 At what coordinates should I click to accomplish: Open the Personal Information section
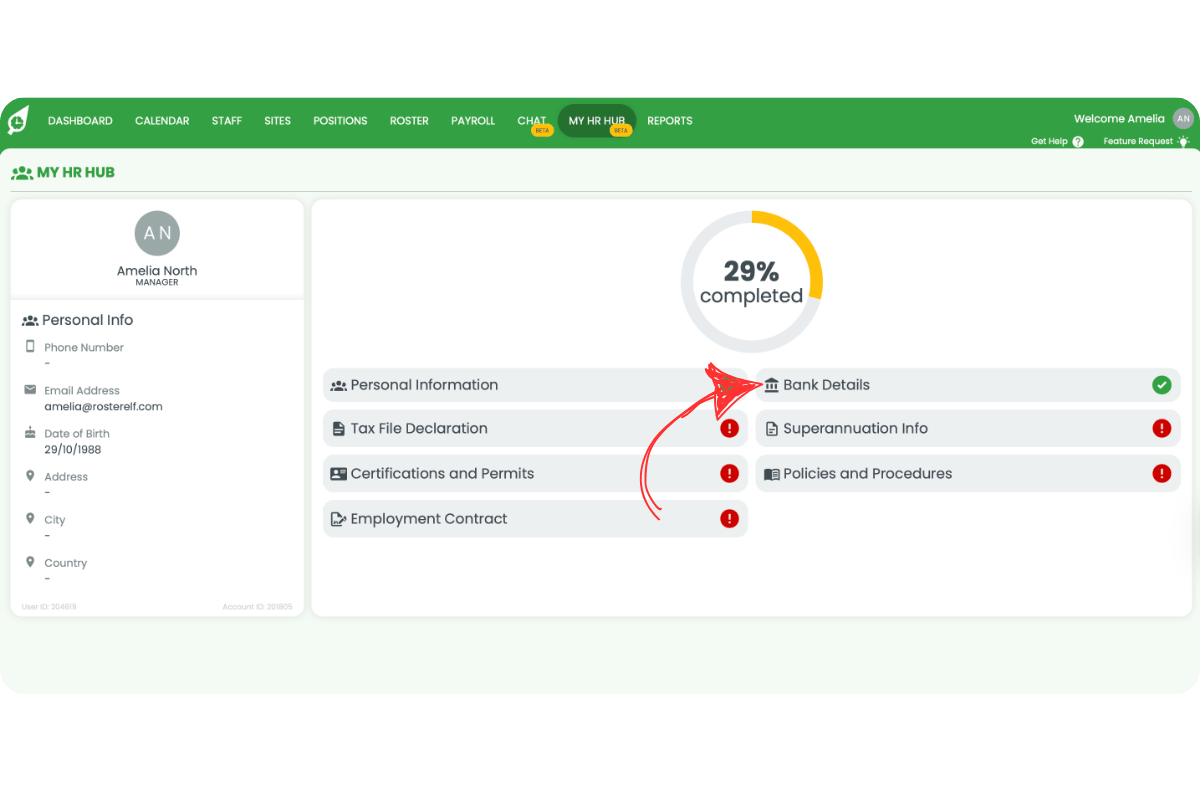pyautogui.click(x=424, y=385)
